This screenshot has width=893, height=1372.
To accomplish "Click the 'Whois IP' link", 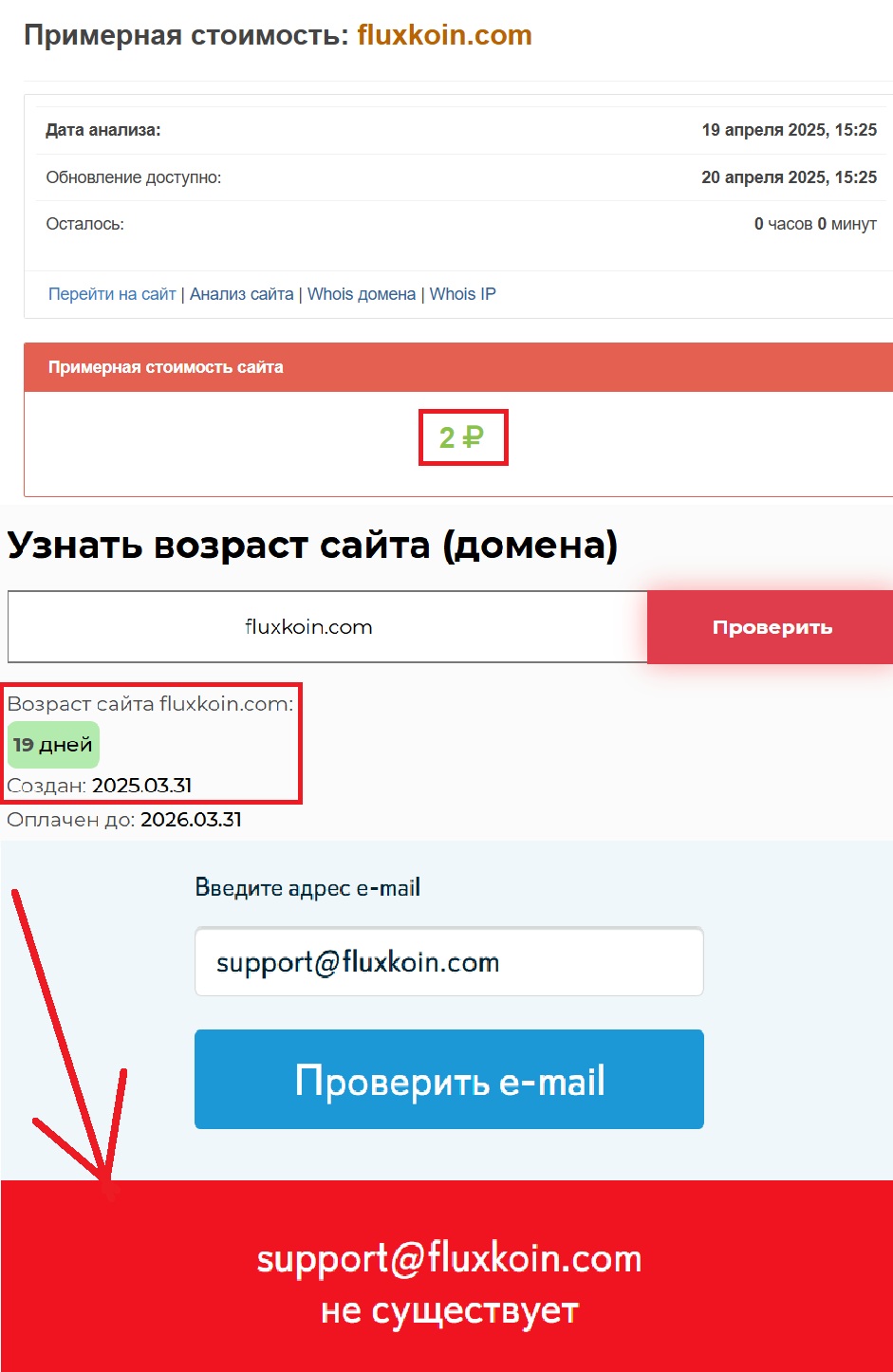I will coord(463,294).
